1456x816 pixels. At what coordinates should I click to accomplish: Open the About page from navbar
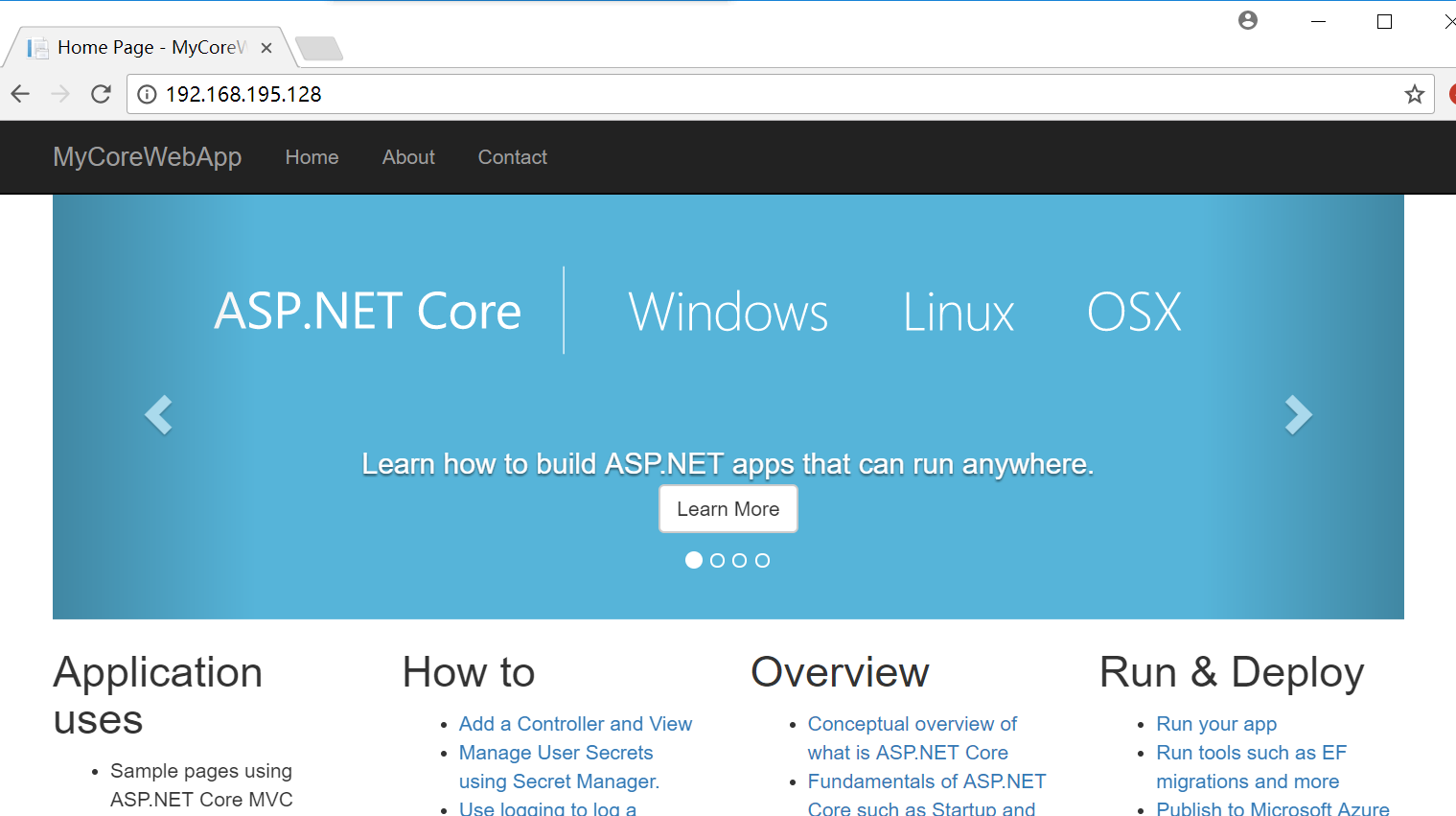(x=408, y=157)
